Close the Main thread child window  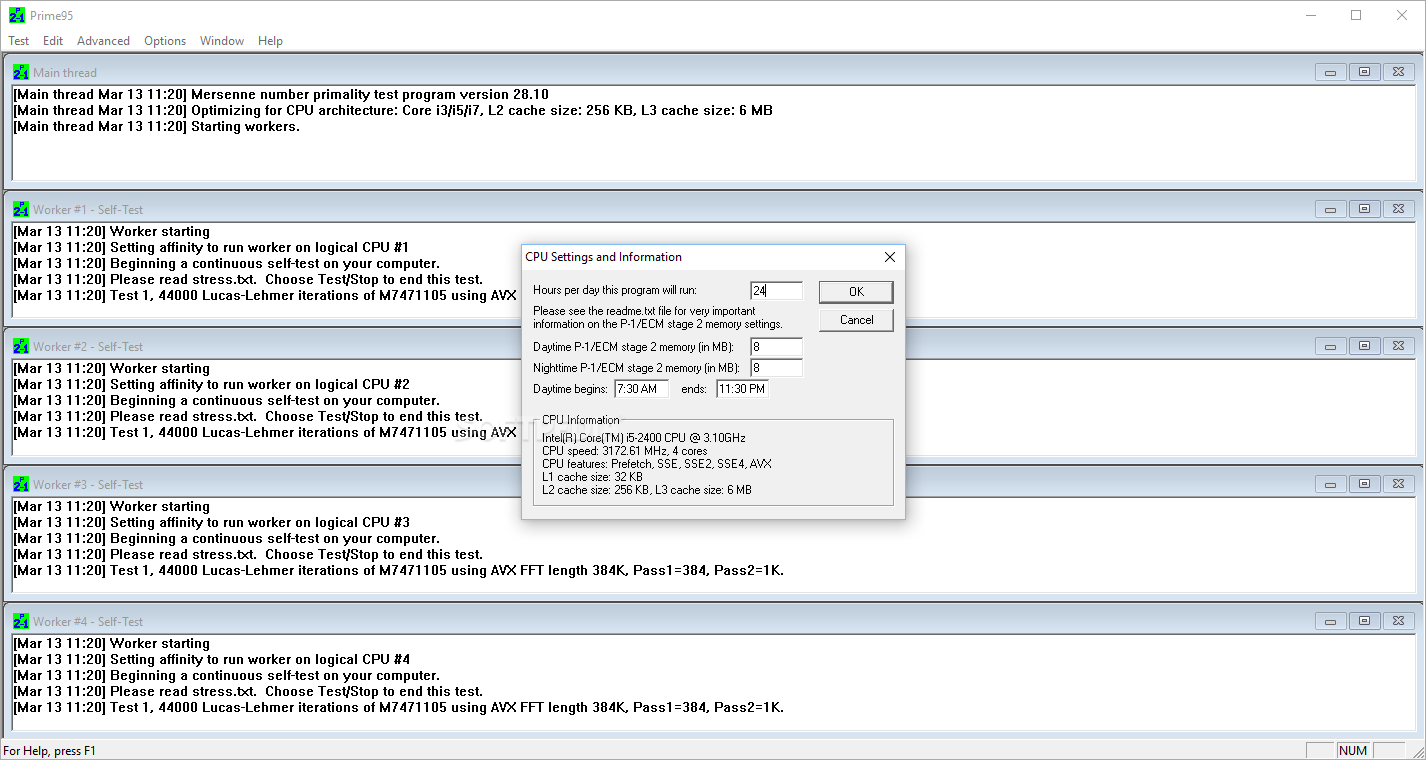pos(1399,72)
